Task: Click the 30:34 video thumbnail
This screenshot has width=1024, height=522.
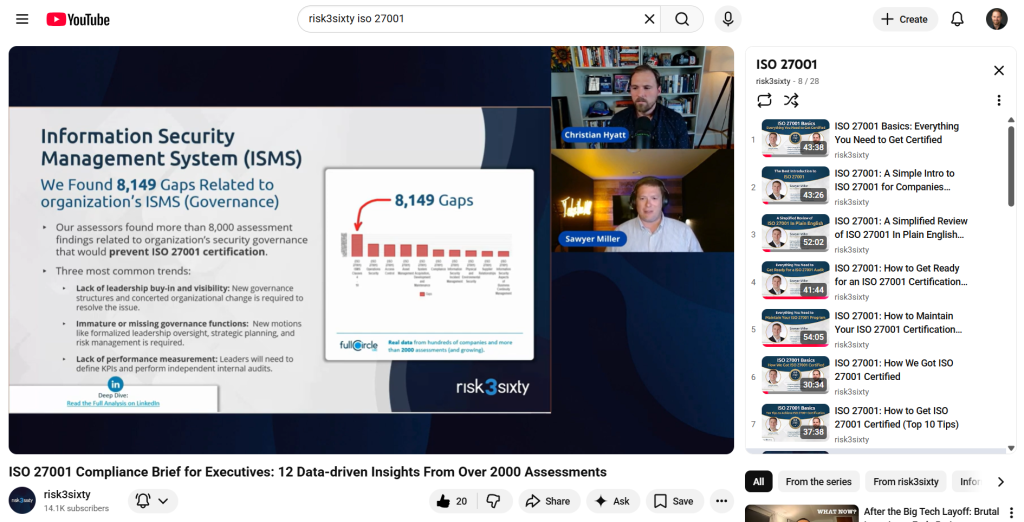Action: (795, 376)
